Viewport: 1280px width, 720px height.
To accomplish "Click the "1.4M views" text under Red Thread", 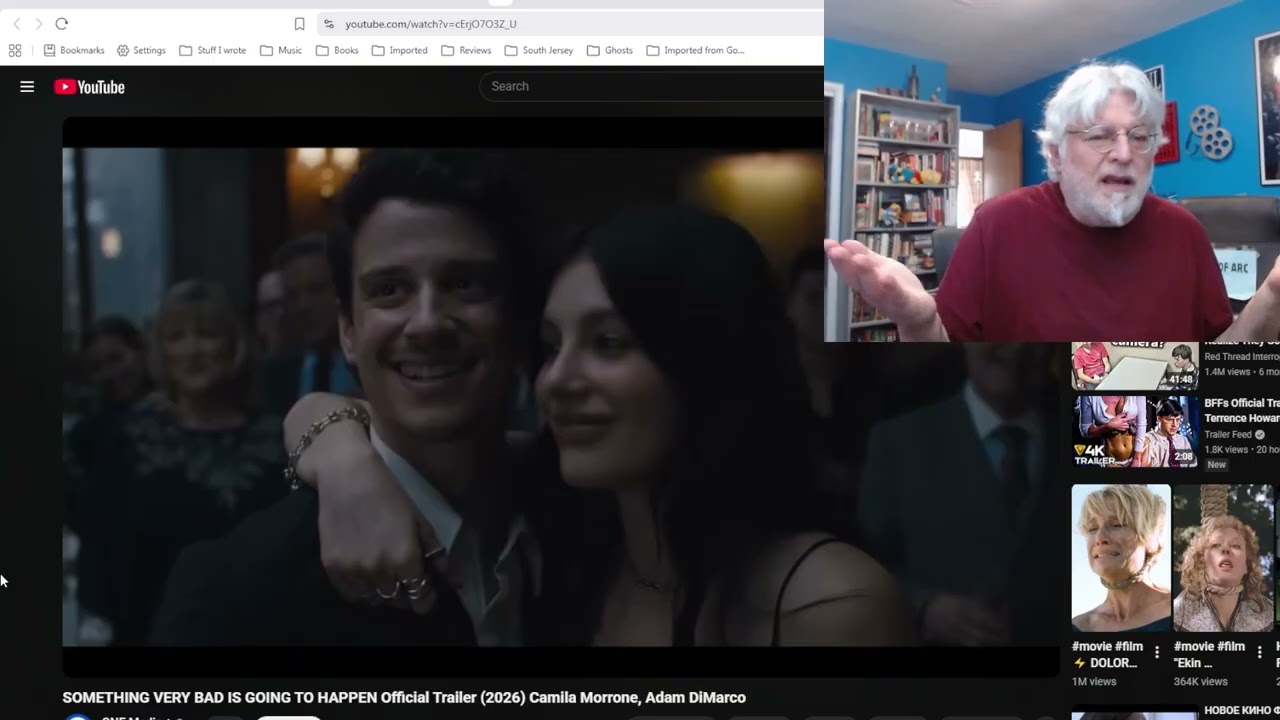I will click(x=1227, y=372).
